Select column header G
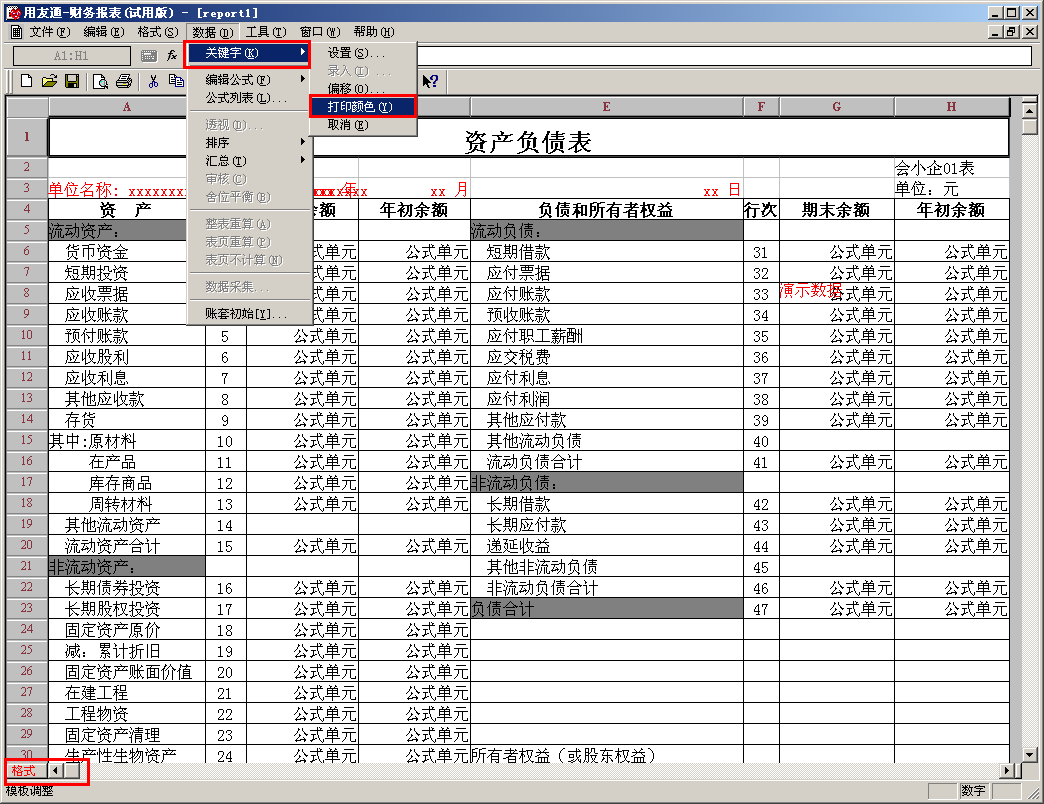 tap(837, 106)
